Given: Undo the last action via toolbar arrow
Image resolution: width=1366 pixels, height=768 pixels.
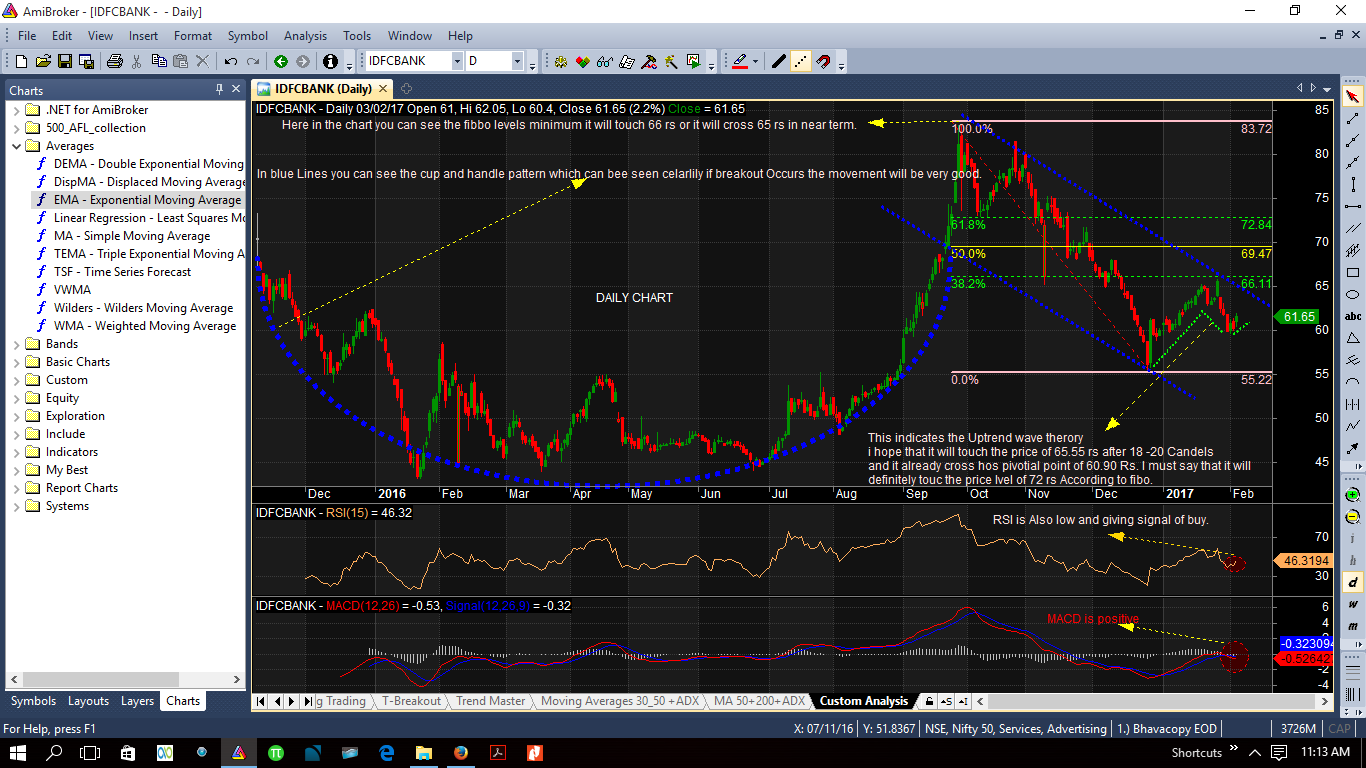Looking at the screenshot, I should 231,61.
